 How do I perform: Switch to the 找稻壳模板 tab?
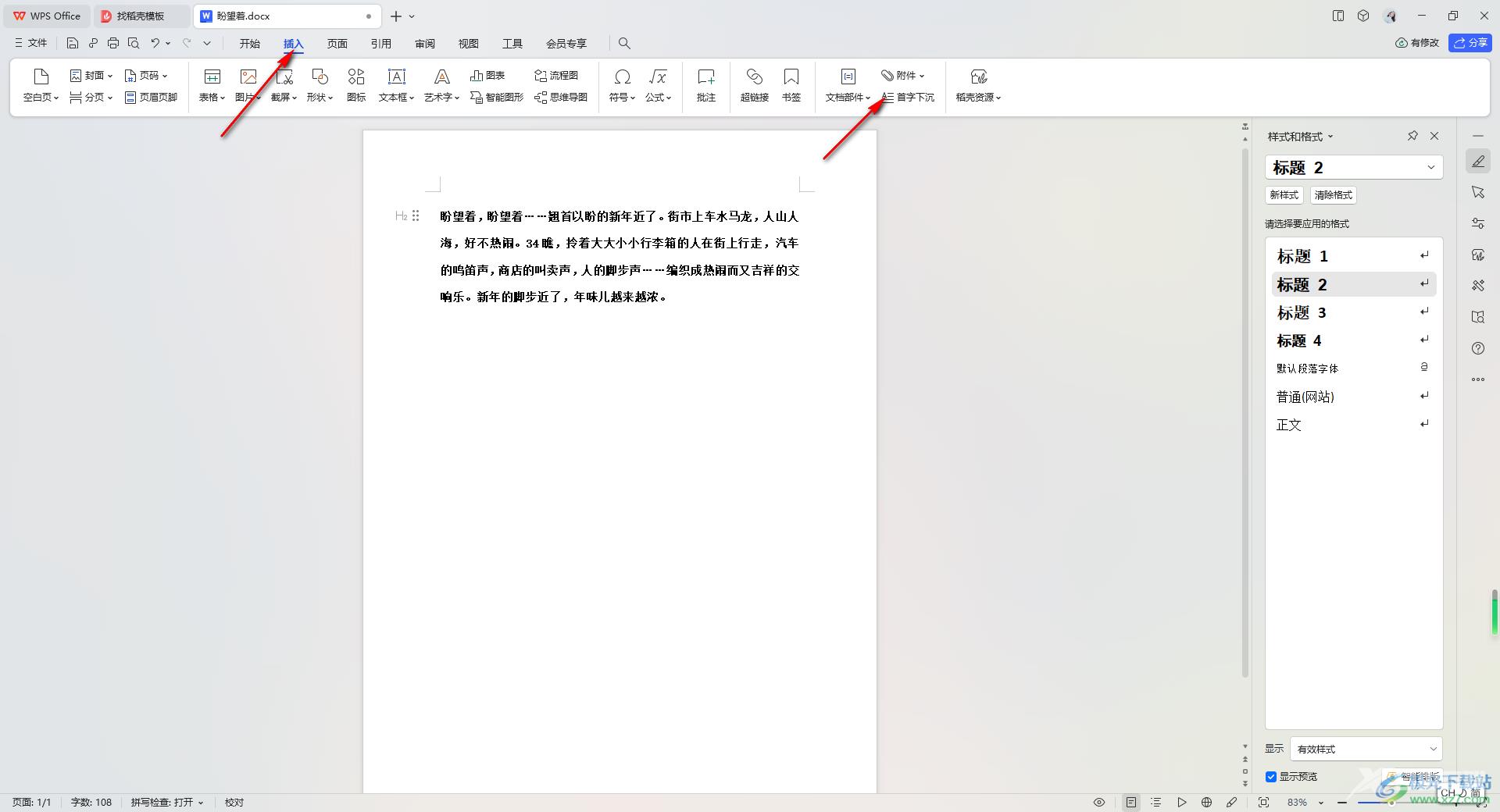coord(141,16)
